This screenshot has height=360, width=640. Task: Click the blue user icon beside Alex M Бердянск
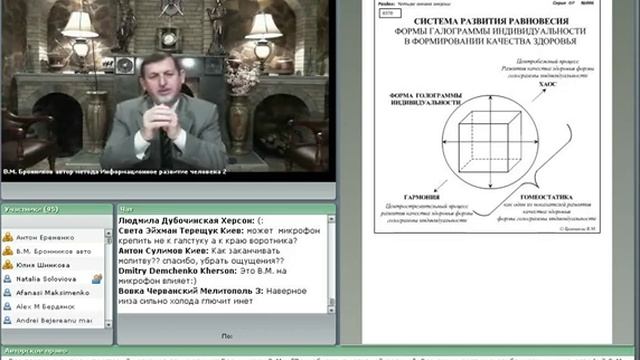coord(8,307)
